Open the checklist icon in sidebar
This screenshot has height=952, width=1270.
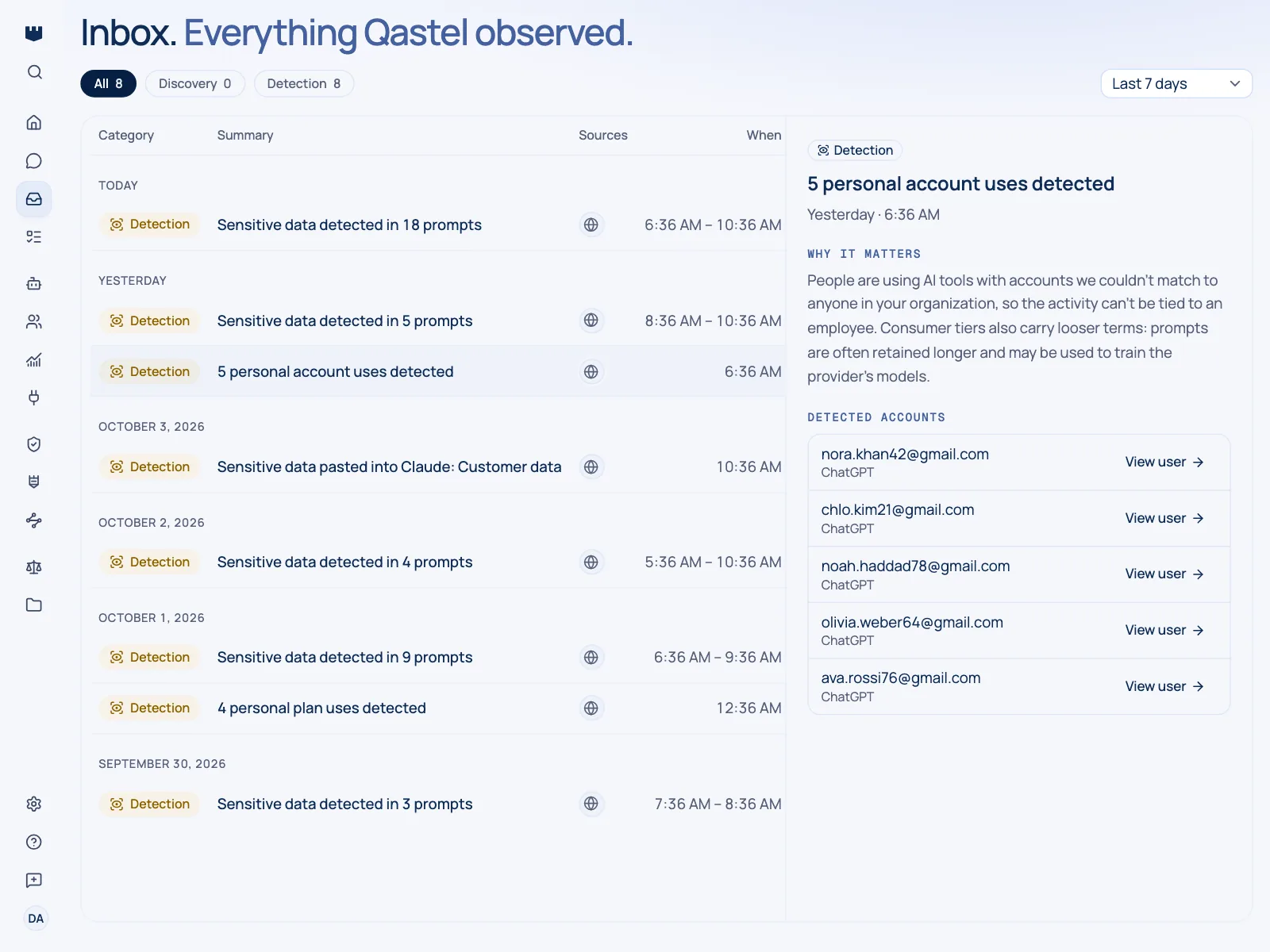pos(34,236)
